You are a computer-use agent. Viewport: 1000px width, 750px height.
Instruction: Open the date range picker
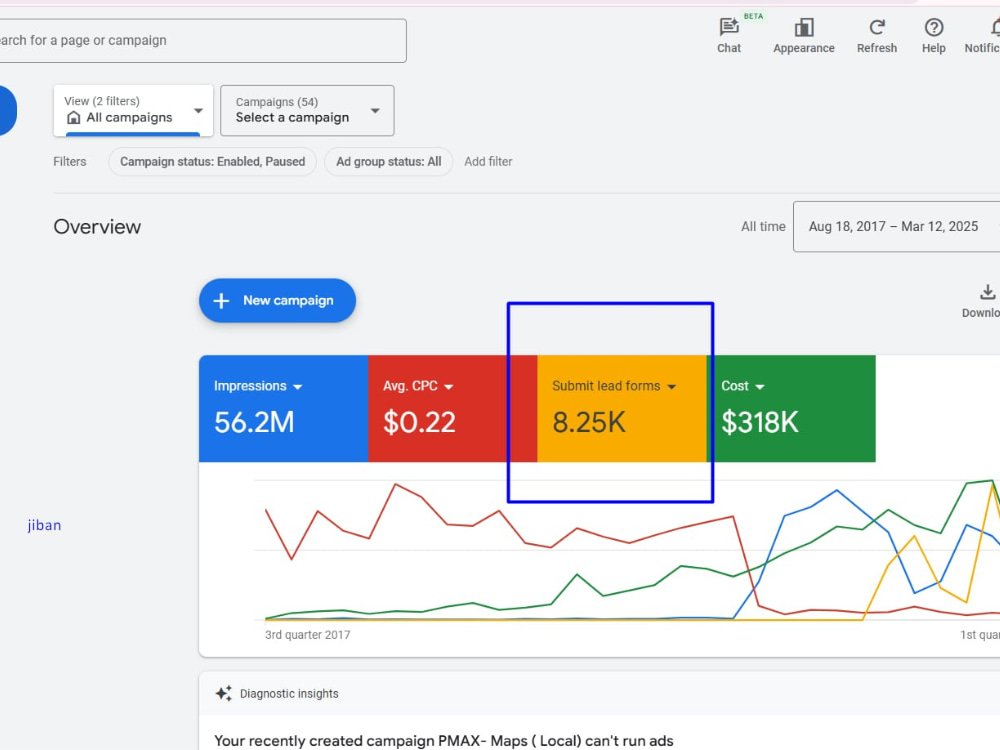pyautogui.click(x=896, y=226)
